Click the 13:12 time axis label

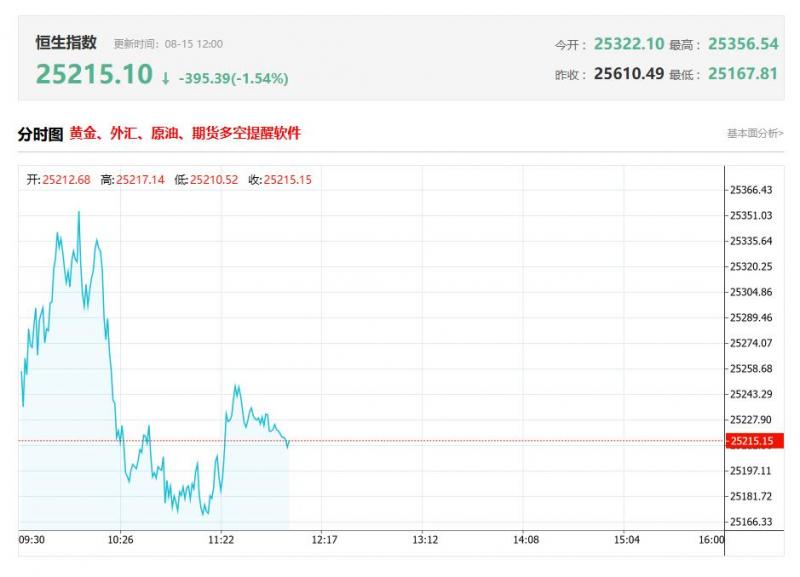(425, 540)
